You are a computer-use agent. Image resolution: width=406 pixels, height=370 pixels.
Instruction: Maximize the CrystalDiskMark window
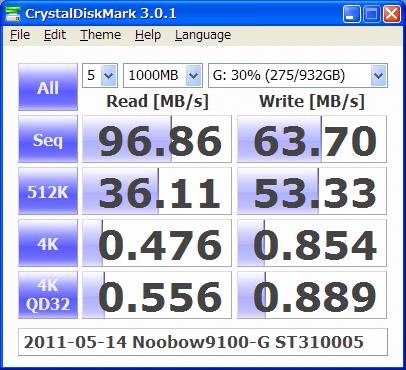(372, 14)
